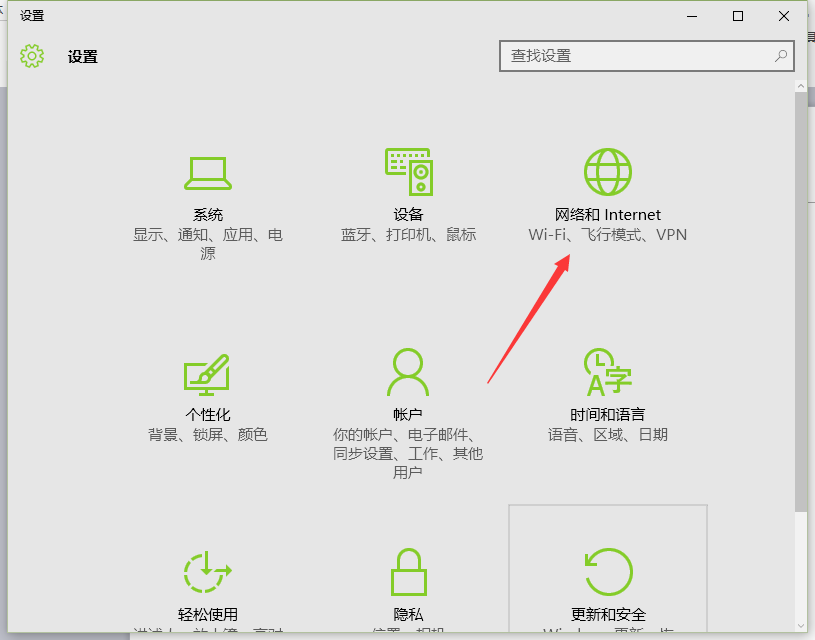Image resolution: width=815 pixels, height=640 pixels.
Task: Click the 更新和安全 circular arrow icon
Action: point(608,573)
